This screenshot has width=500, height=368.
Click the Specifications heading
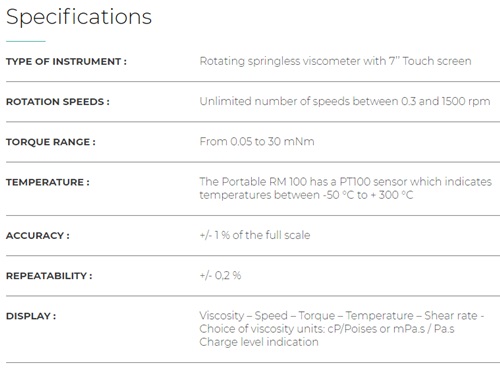tap(79, 17)
